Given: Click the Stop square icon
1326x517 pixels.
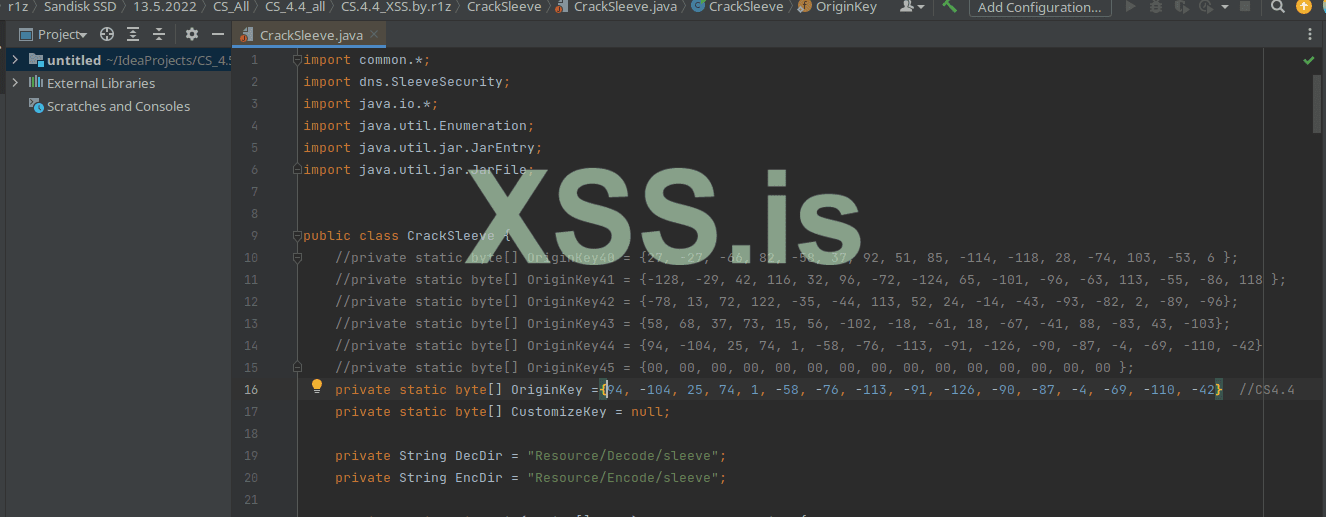Looking at the screenshot, I should coord(1245,7).
